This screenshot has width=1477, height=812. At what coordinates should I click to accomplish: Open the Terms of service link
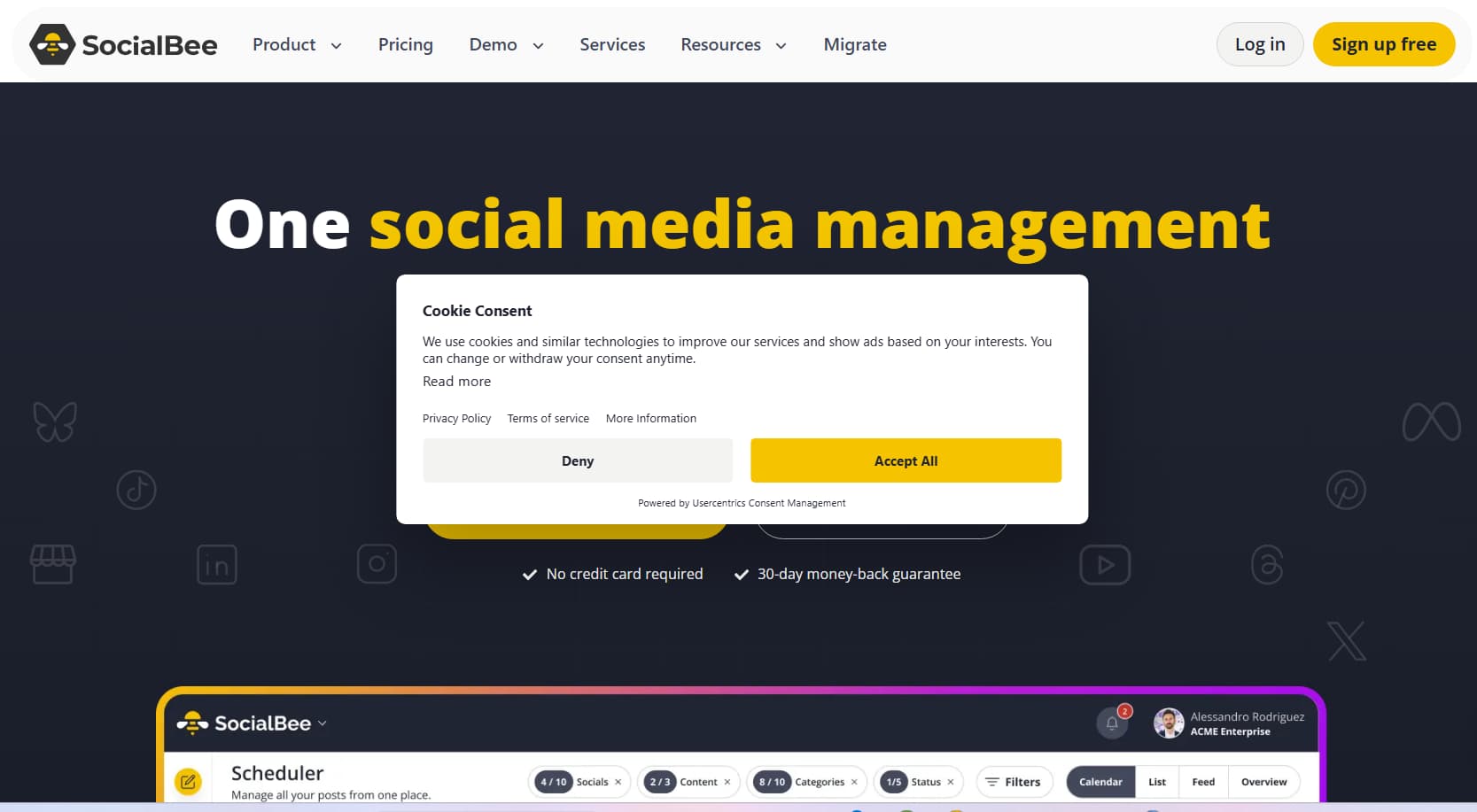(x=548, y=419)
